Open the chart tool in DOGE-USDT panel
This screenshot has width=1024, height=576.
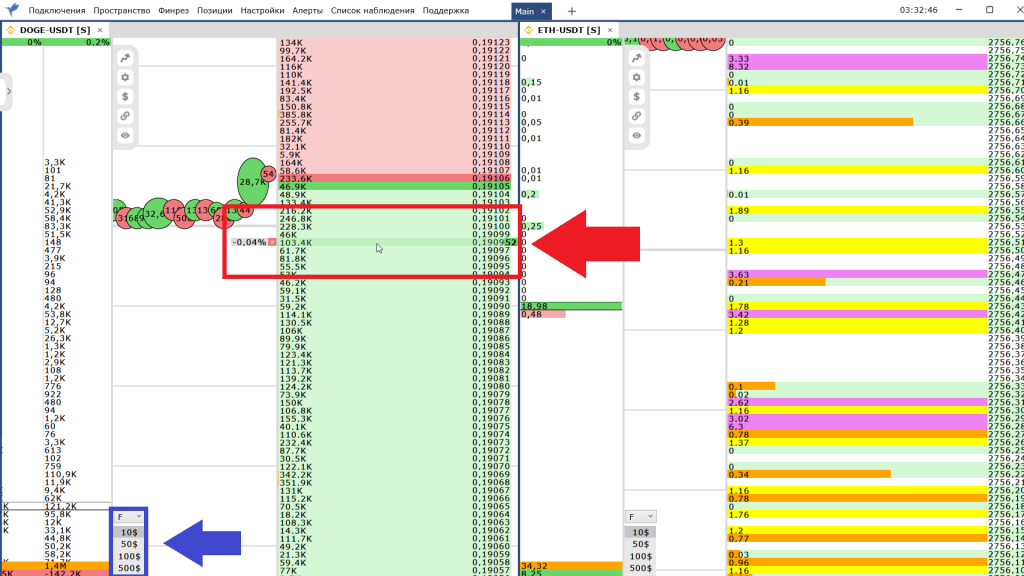click(125, 58)
